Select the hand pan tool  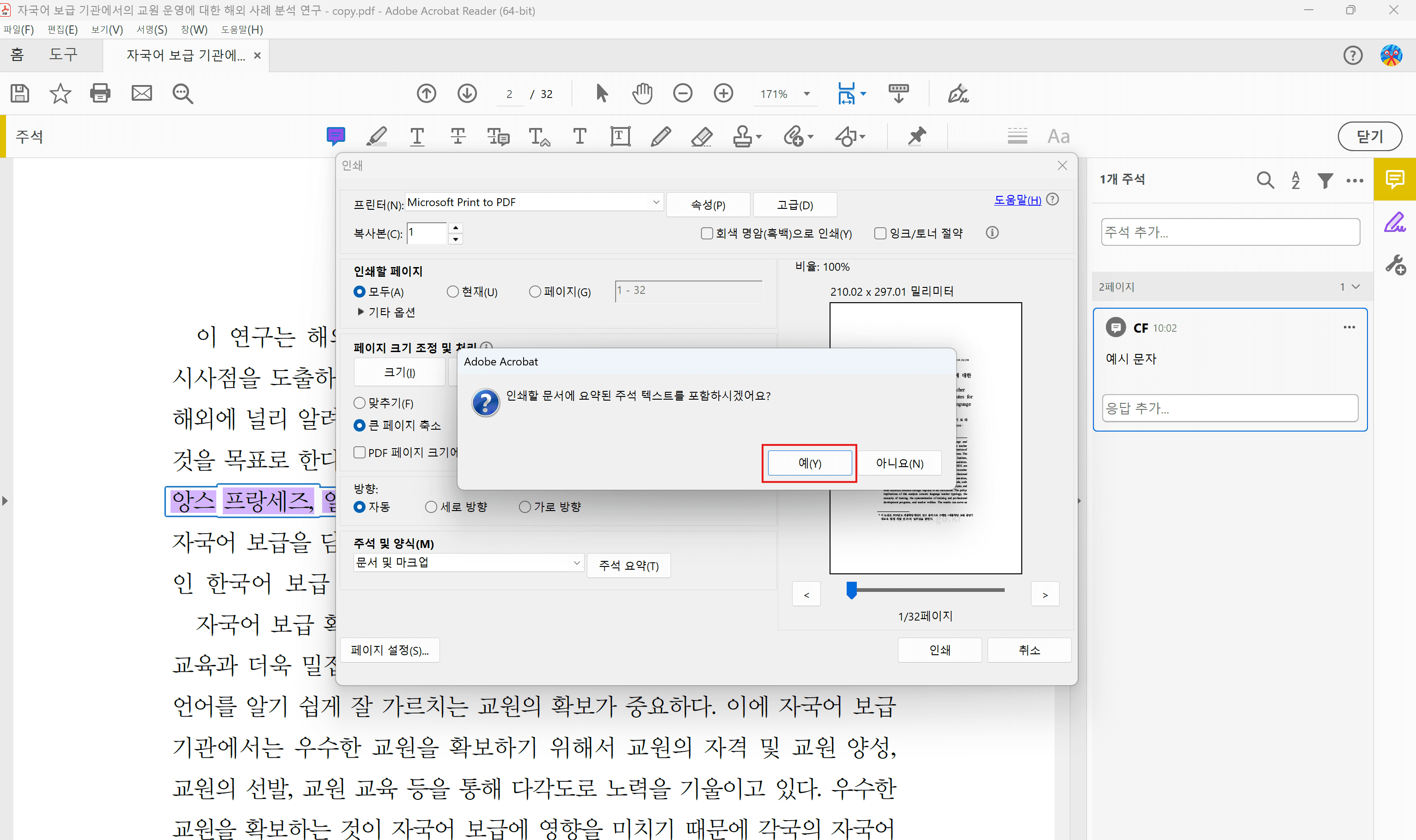point(642,93)
